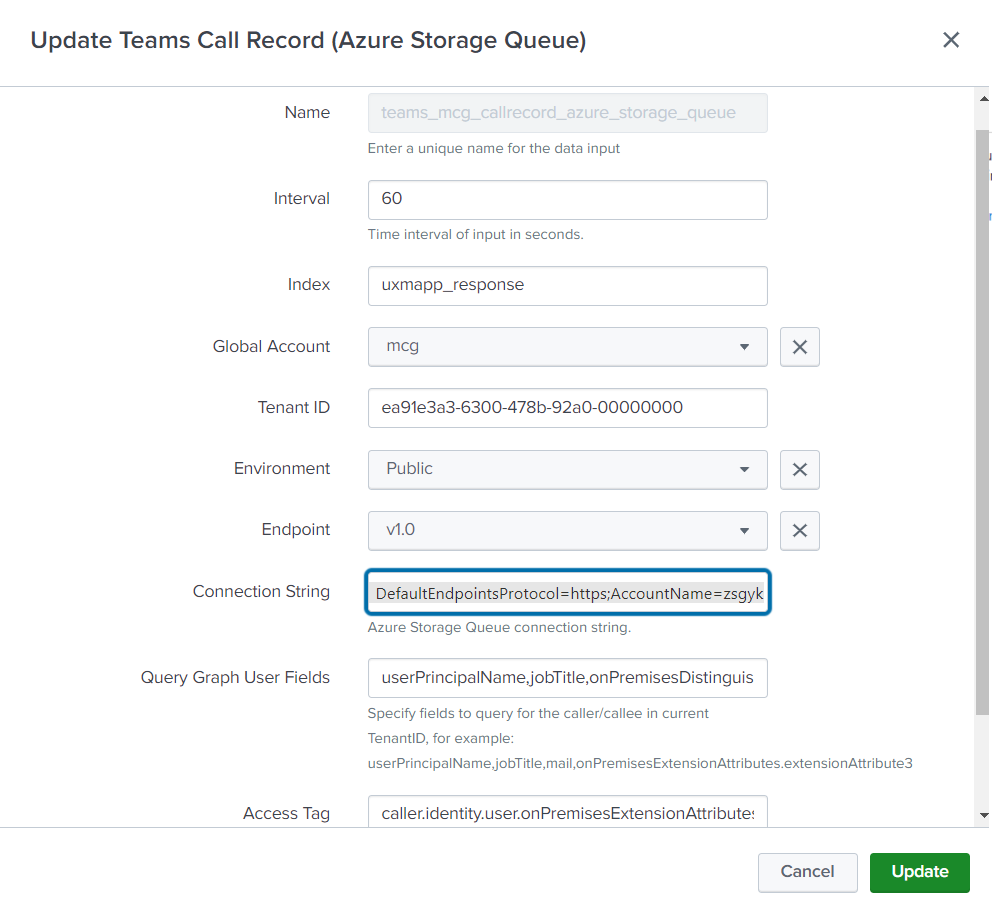
Task: Focus the Index input with uxmapp_response
Action: click(x=567, y=286)
